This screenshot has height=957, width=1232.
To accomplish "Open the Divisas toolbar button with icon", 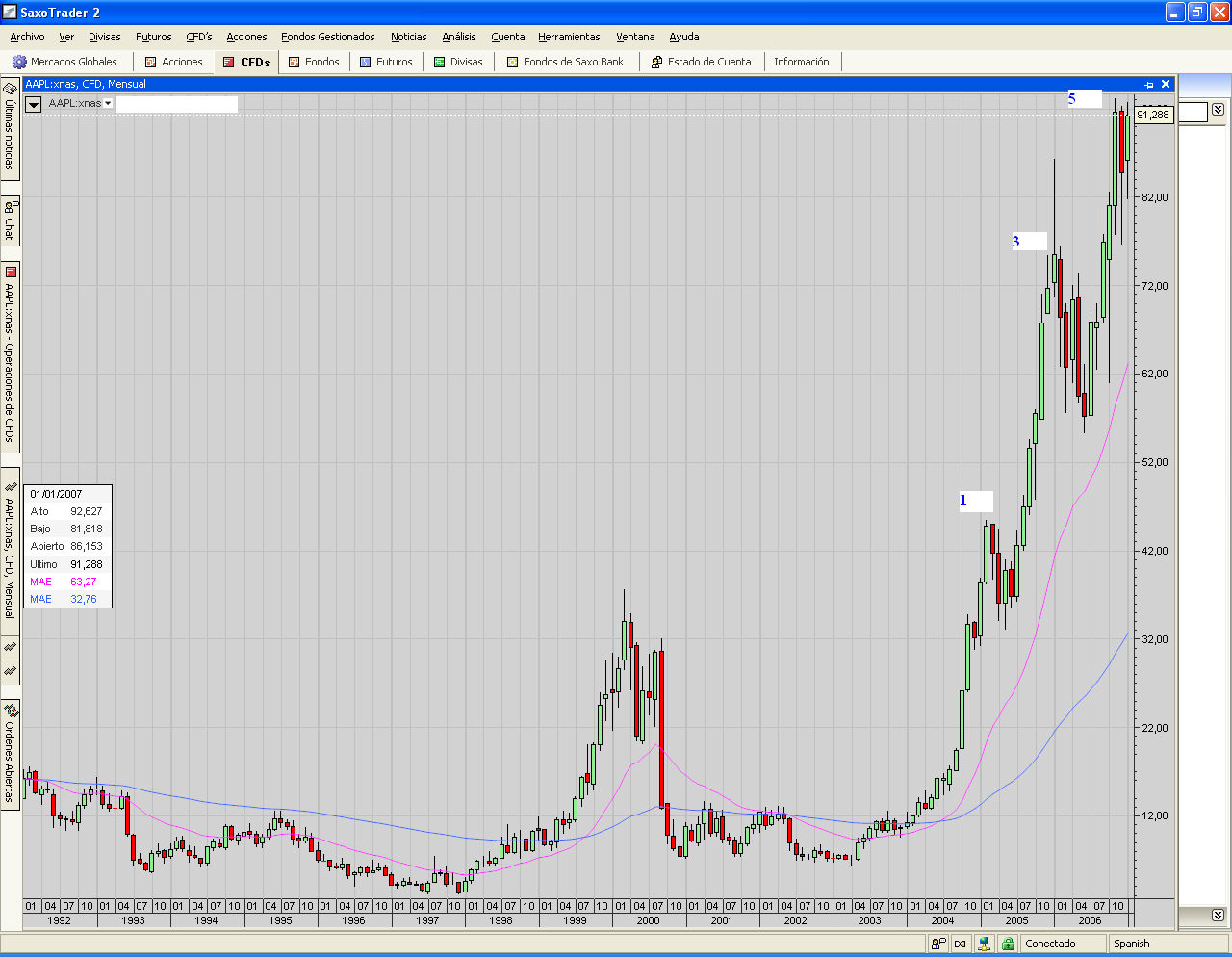I will [x=458, y=62].
